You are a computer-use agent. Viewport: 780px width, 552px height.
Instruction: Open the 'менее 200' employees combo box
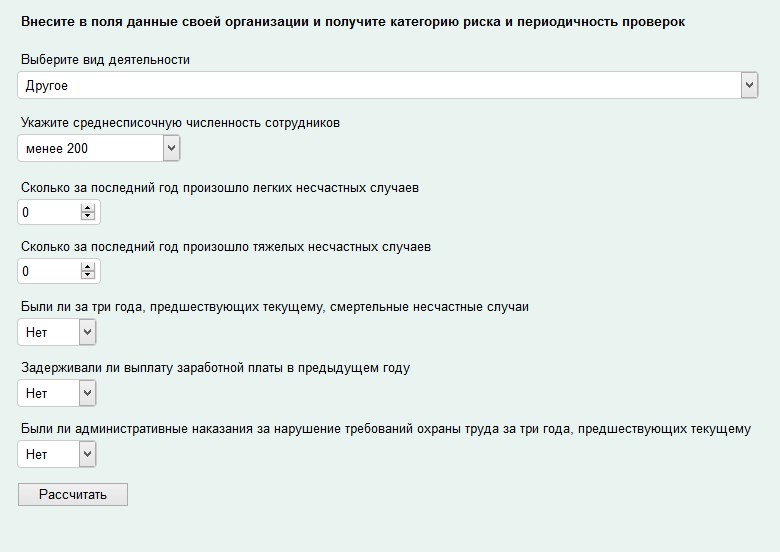pyautogui.click(x=98, y=148)
